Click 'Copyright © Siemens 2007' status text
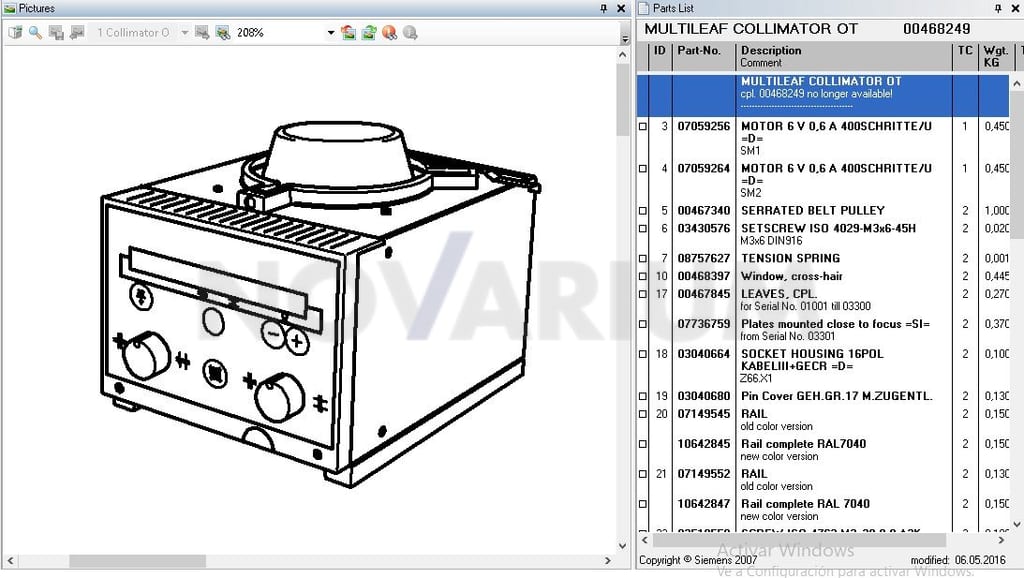Image resolution: width=1024 pixels, height=578 pixels. click(698, 560)
